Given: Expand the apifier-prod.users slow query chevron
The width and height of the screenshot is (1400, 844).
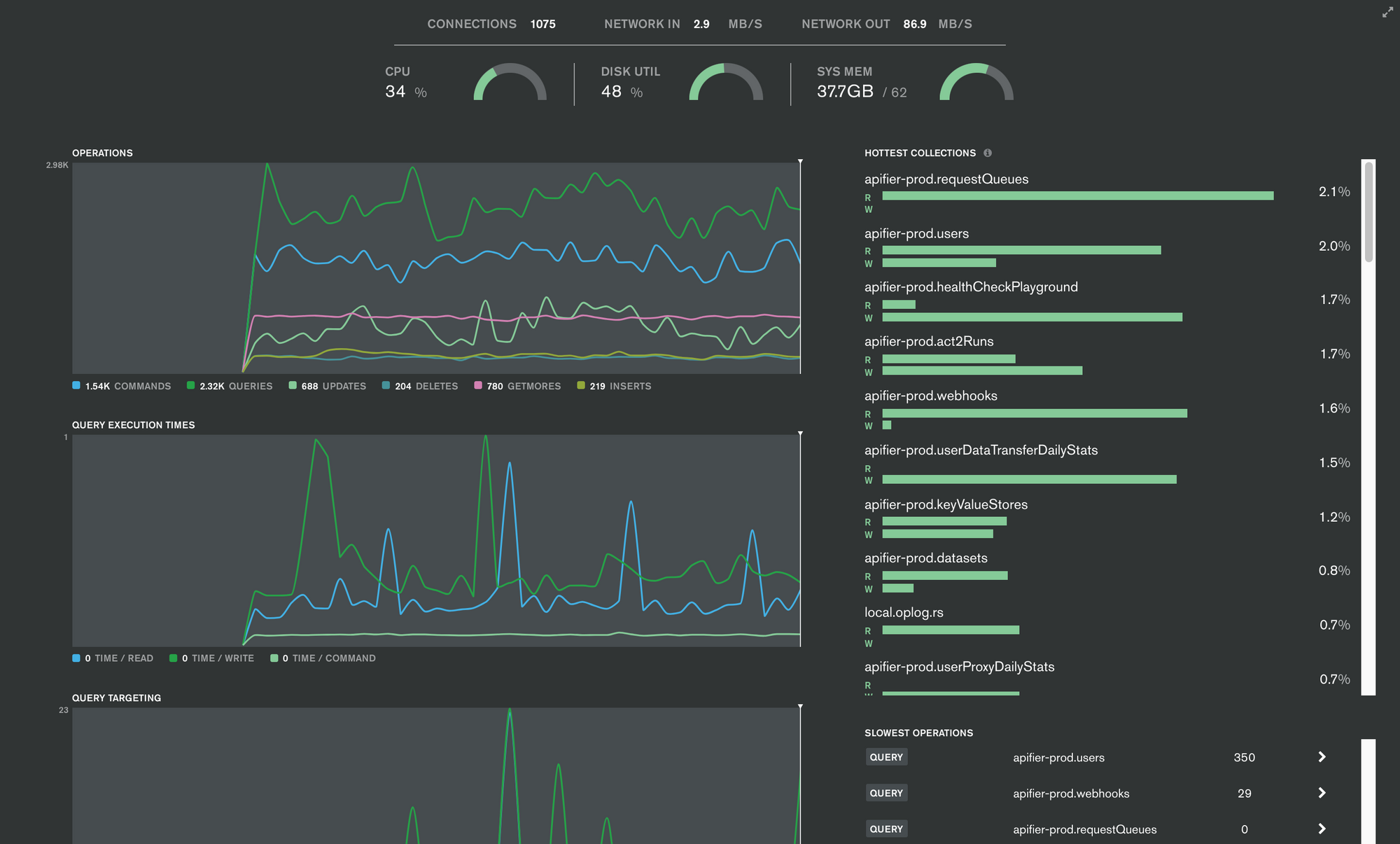Looking at the screenshot, I should [x=1322, y=757].
